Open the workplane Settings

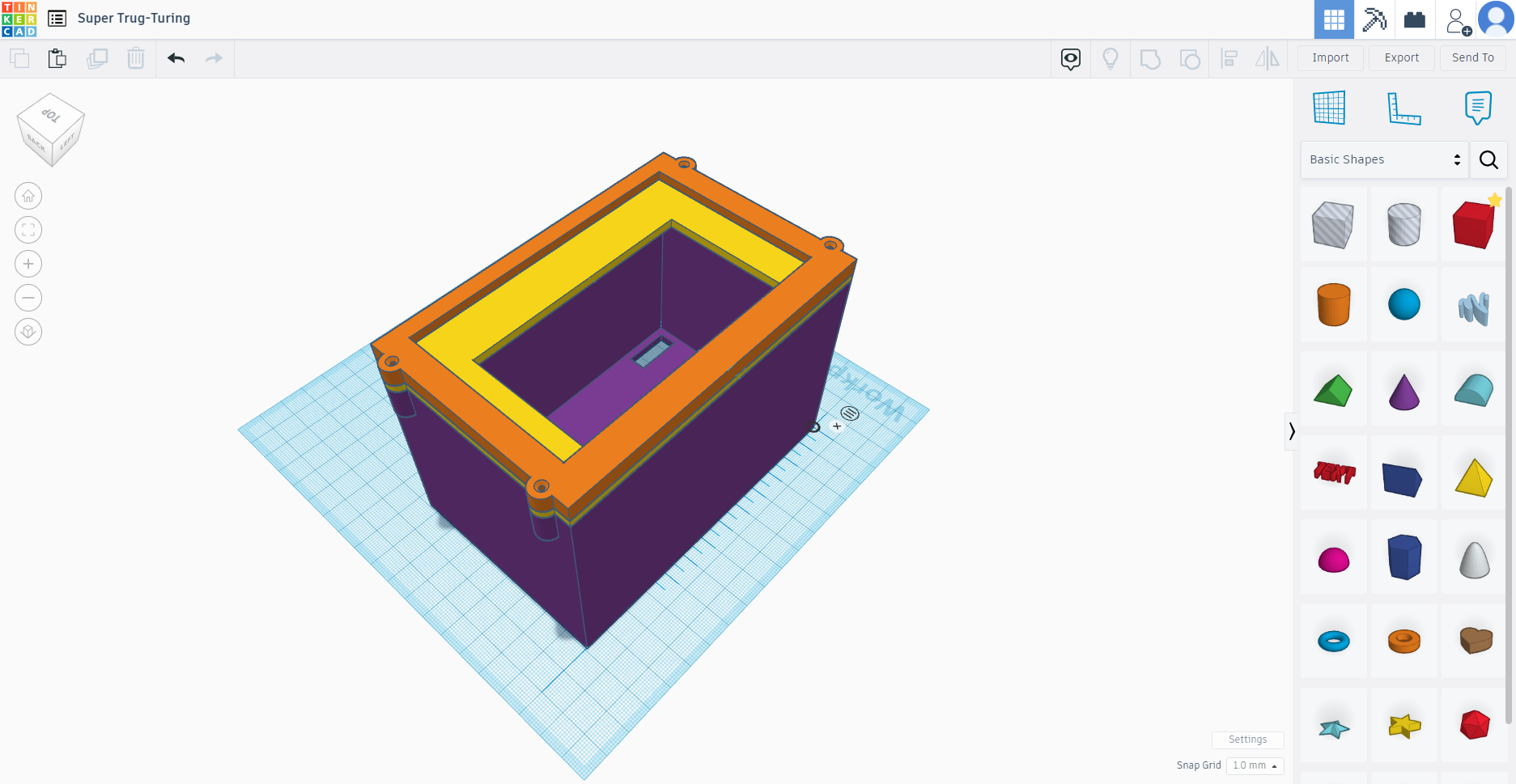click(x=1247, y=739)
